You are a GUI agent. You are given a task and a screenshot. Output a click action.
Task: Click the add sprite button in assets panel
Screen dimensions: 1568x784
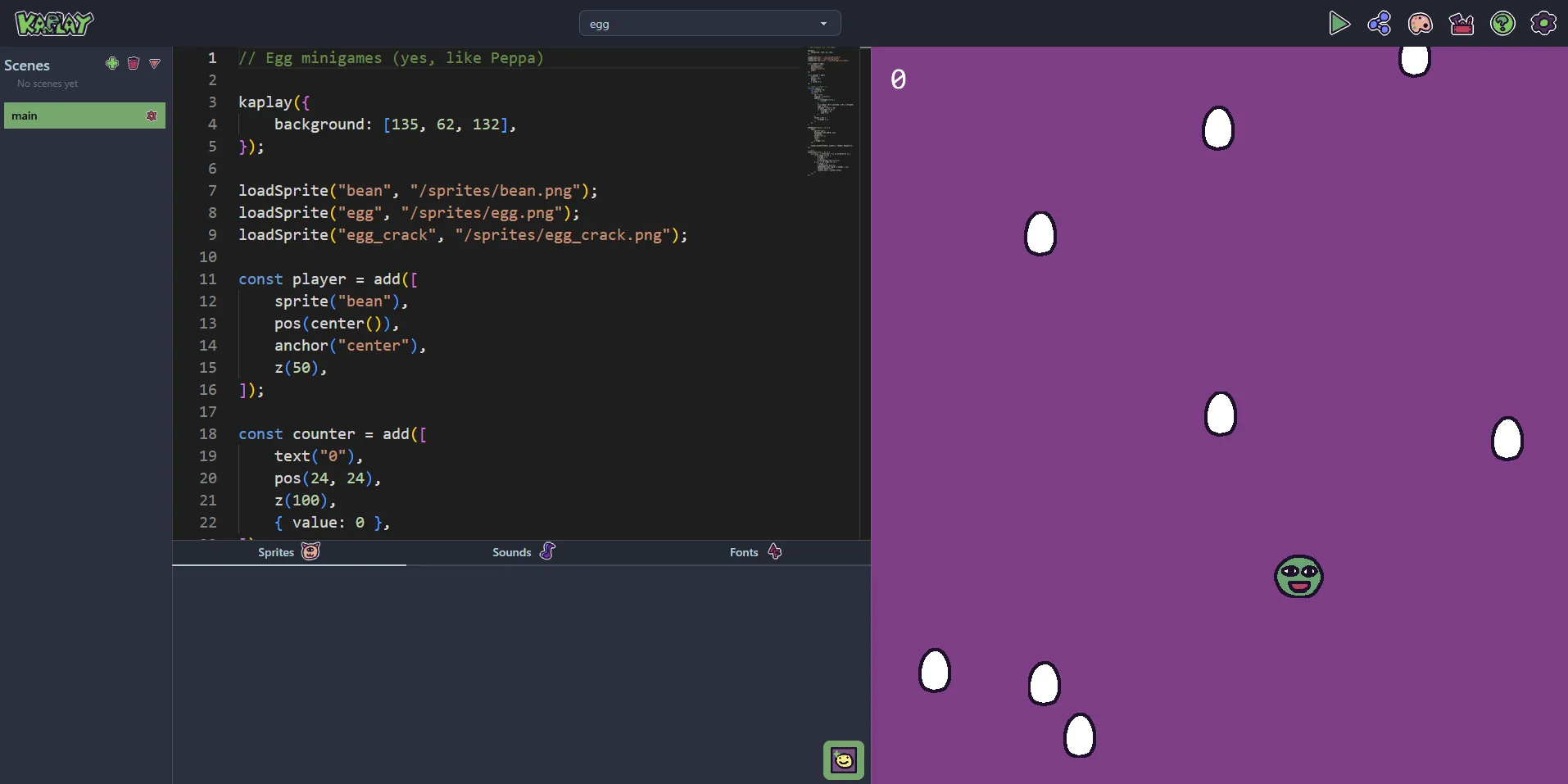(843, 760)
